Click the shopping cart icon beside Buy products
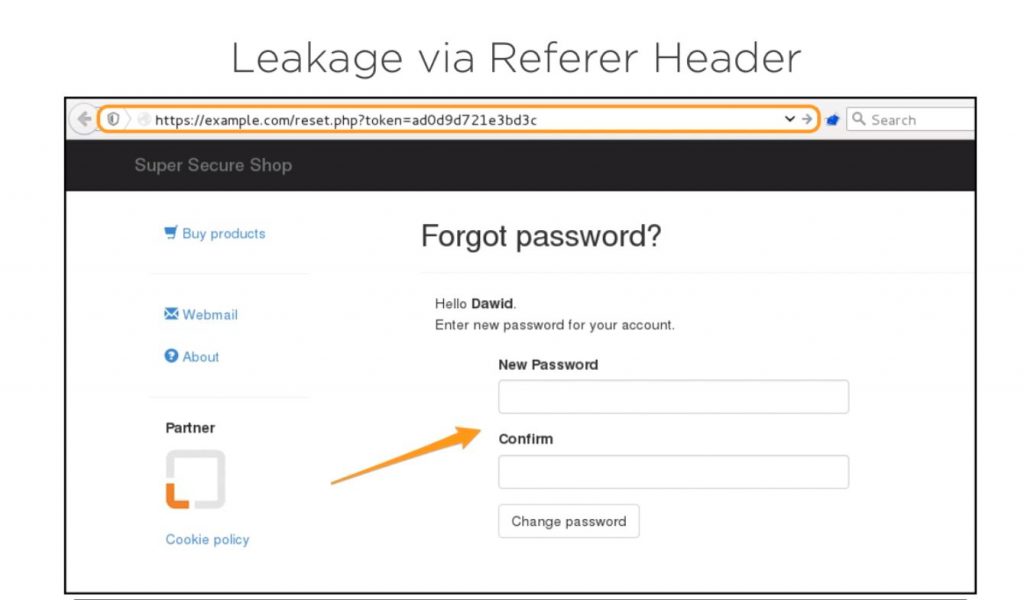This screenshot has width=1024, height=600. pos(172,232)
